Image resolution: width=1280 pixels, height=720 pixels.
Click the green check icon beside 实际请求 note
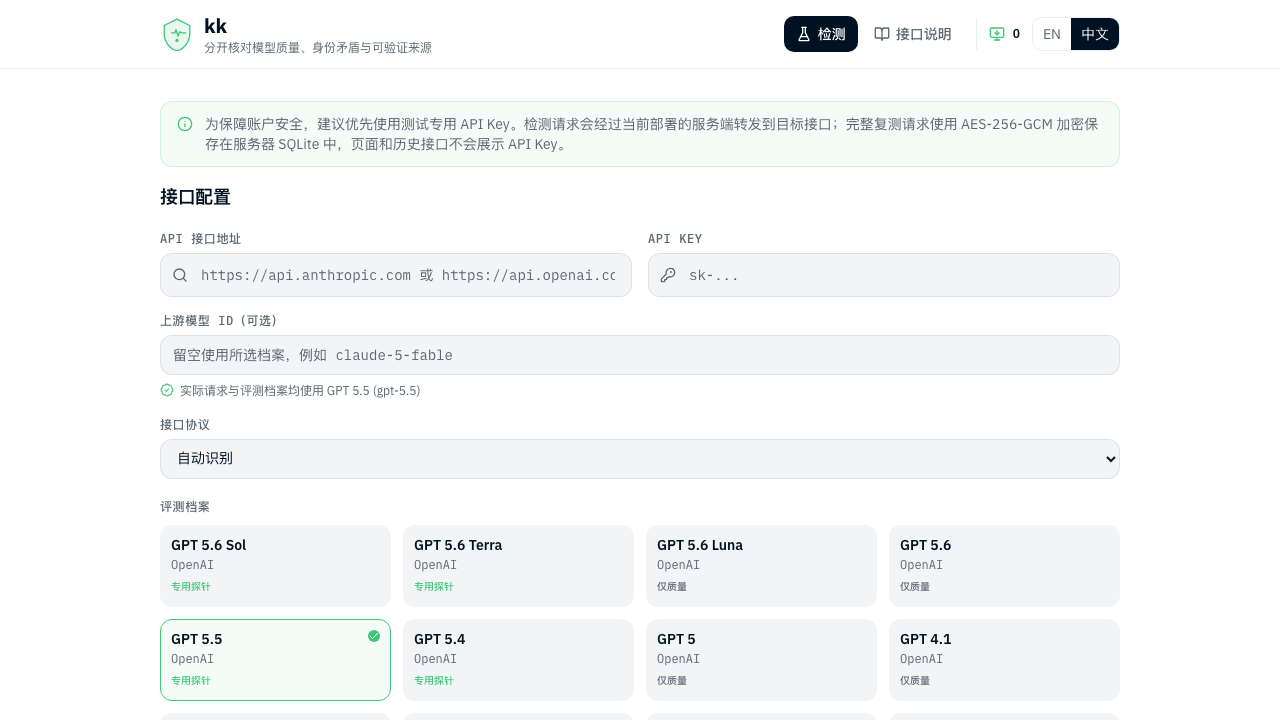click(167, 390)
